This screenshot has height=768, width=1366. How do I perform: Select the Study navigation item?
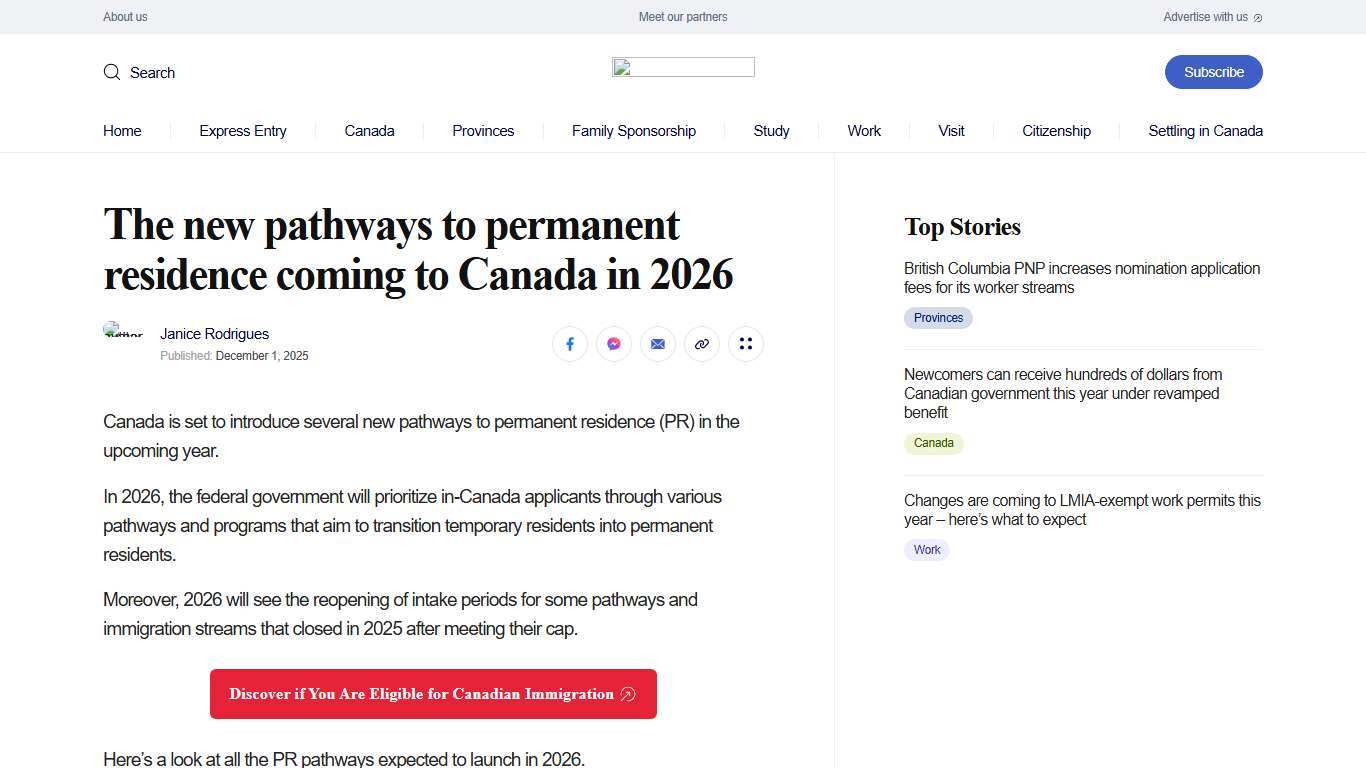[x=771, y=131]
